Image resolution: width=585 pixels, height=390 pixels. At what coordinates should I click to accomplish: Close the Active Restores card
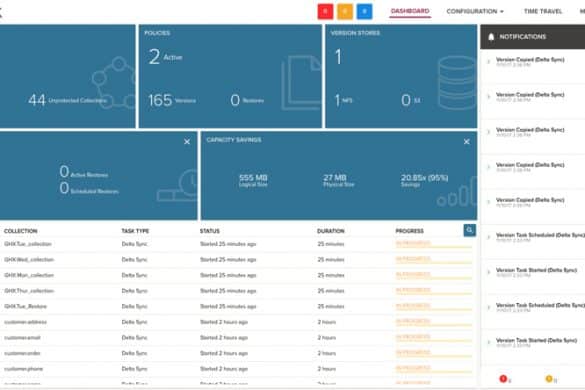pyautogui.click(x=187, y=142)
